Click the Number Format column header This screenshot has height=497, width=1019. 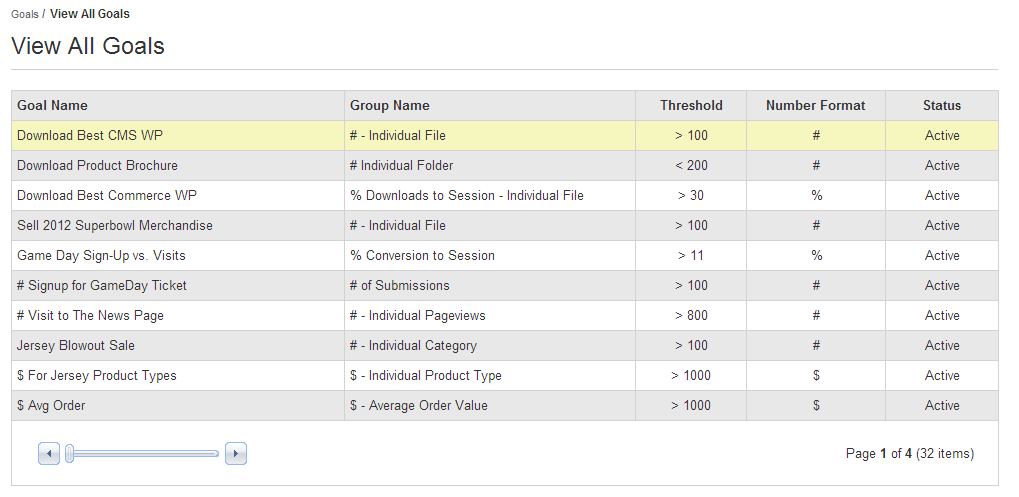(x=816, y=105)
